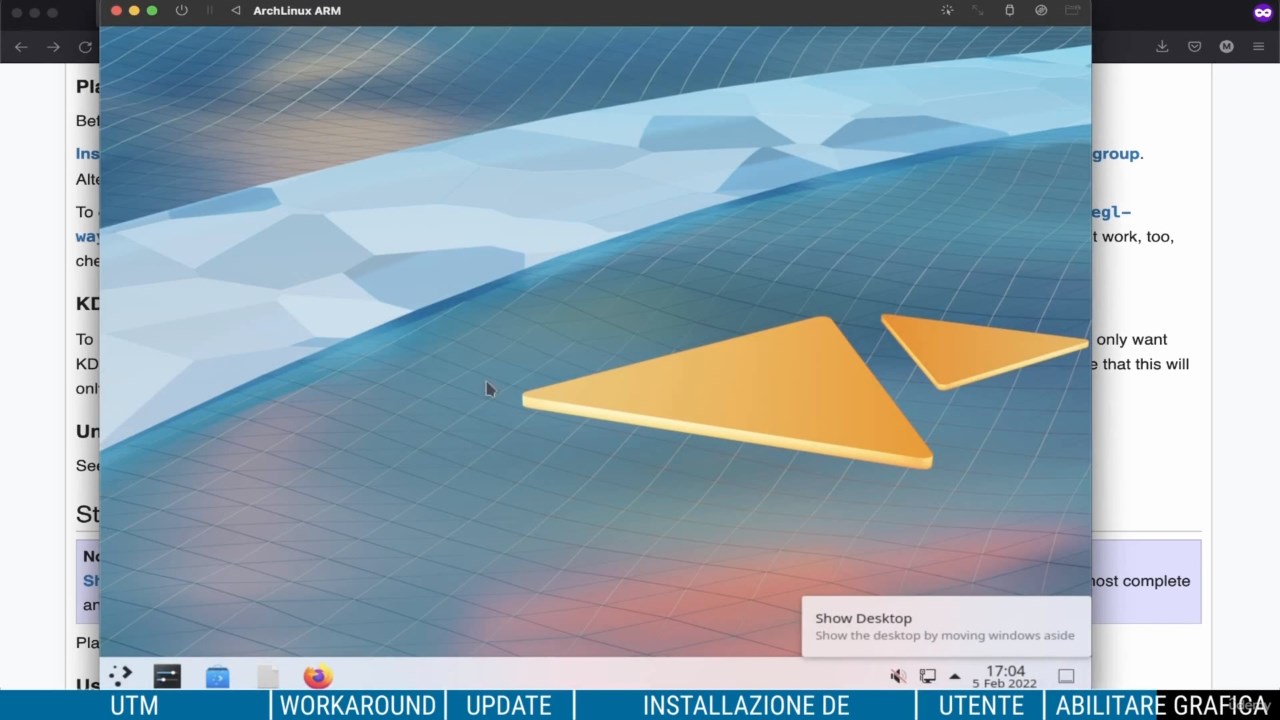Launch Firefox from the KDE panel
The image size is (1280, 720).
click(317, 677)
